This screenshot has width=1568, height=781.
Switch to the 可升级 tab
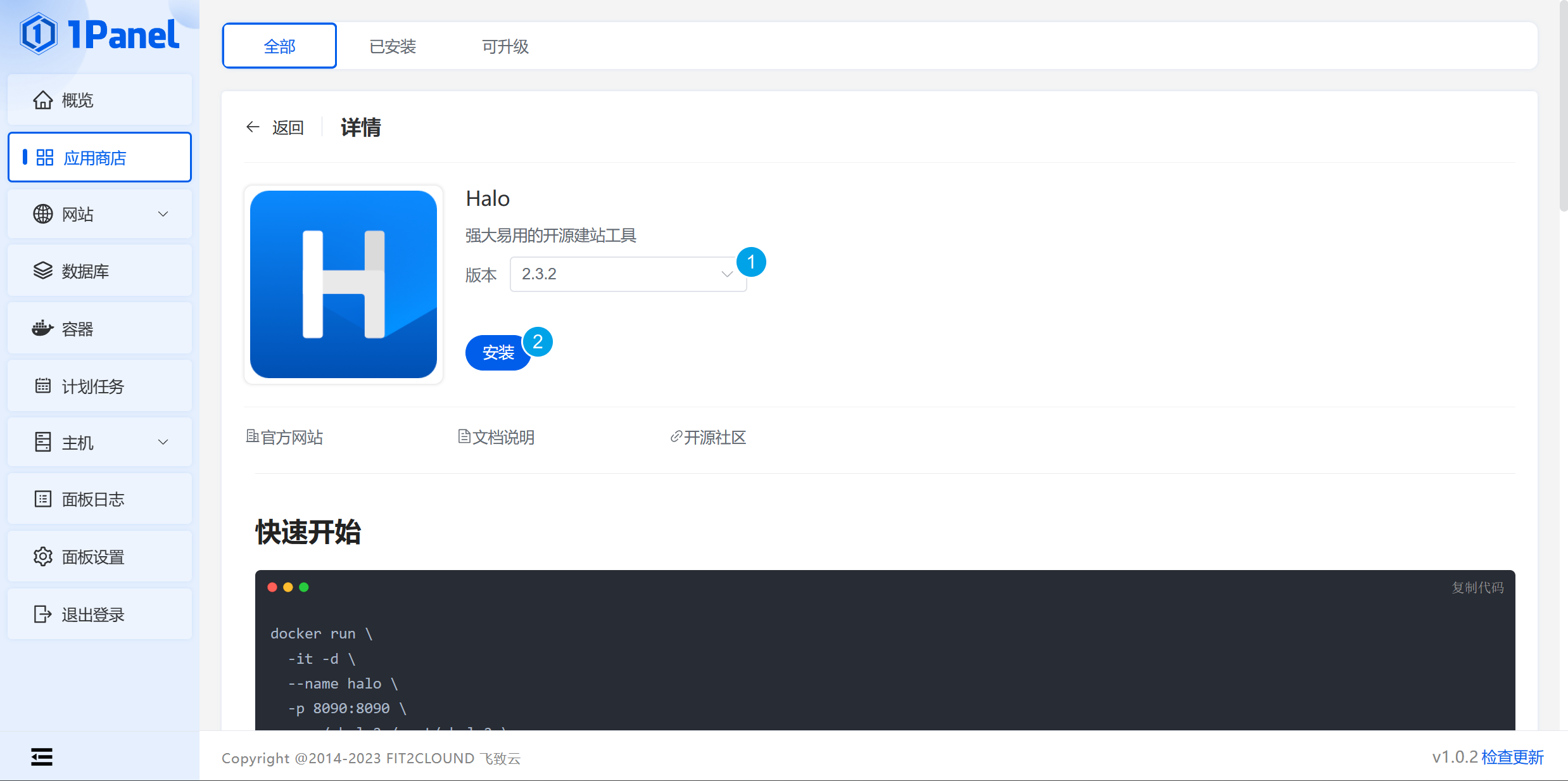[505, 46]
